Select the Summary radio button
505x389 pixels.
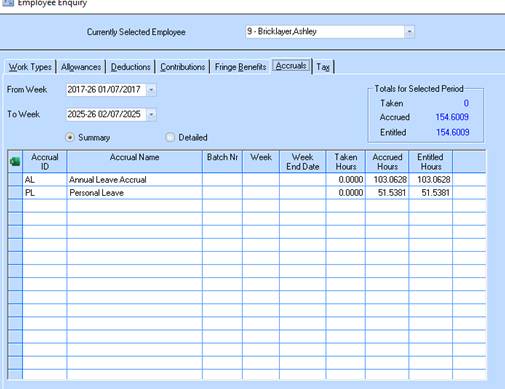click(70, 137)
